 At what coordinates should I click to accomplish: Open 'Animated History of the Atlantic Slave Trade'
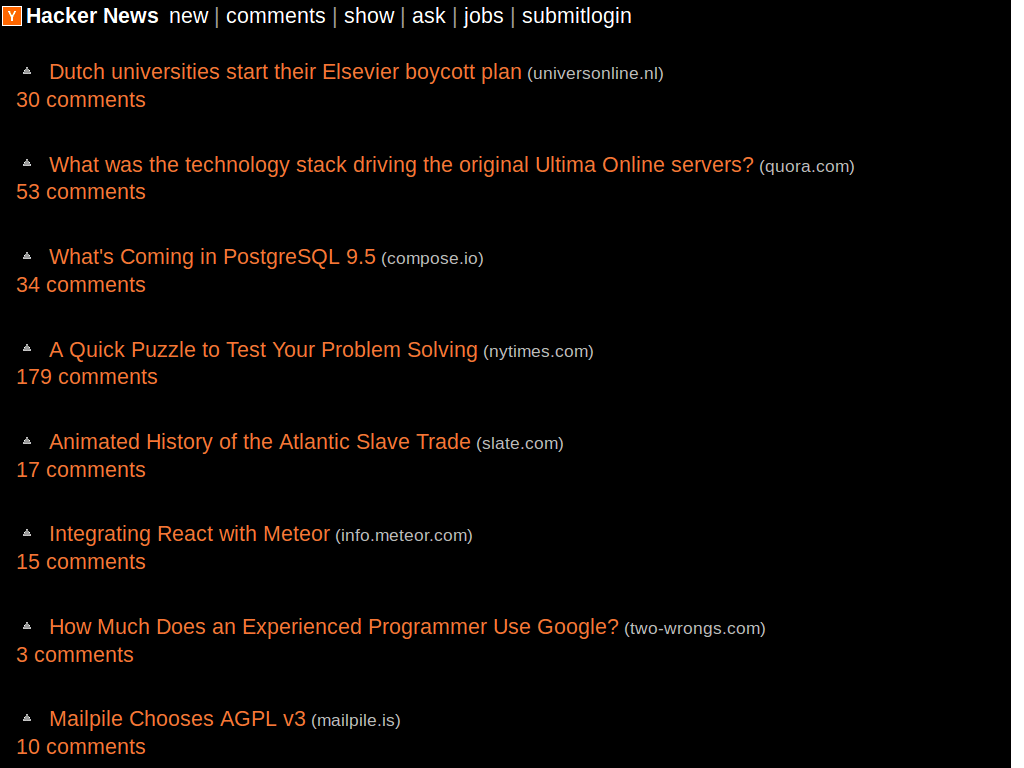tap(260, 441)
